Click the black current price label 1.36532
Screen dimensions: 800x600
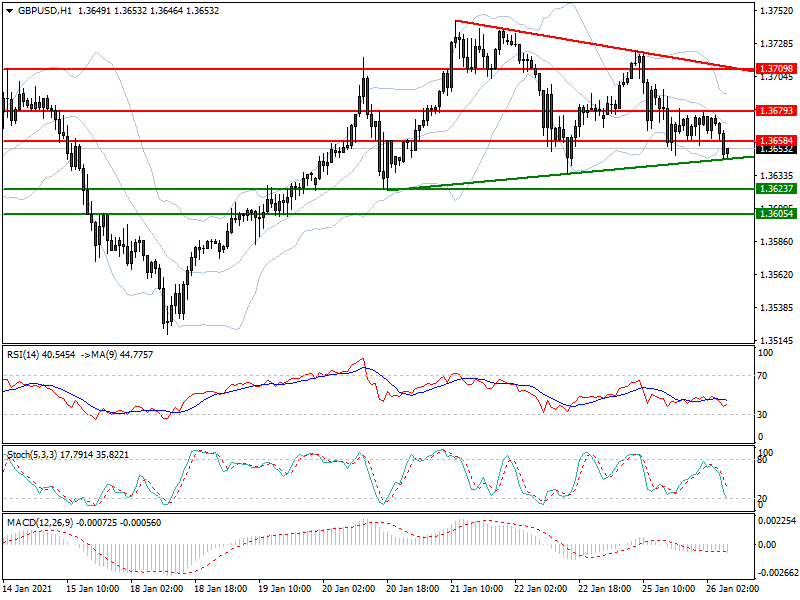[776, 149]
